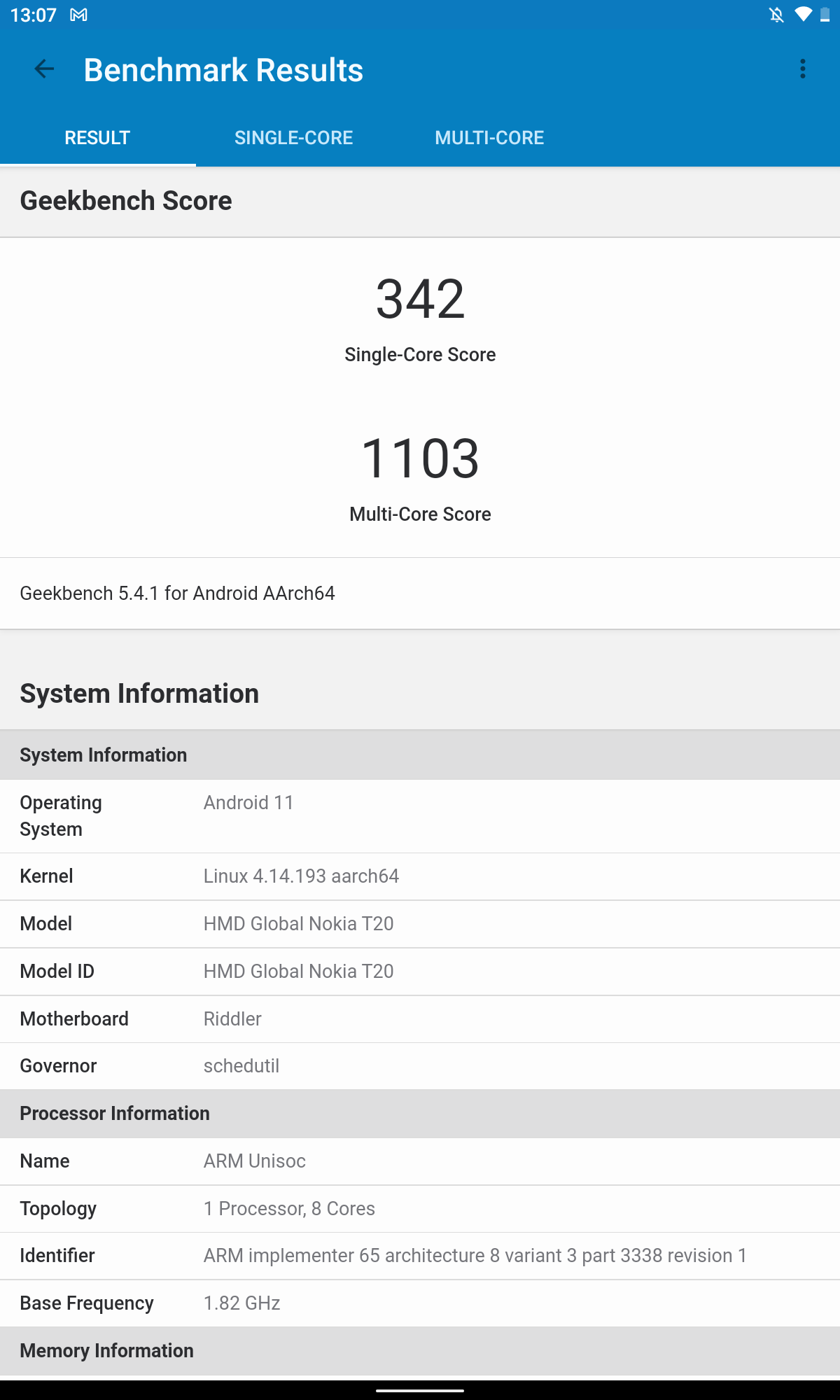Tap the back arrow icon
The image size is (840, 1400).
pyautogui.click(x=44, y=69)
